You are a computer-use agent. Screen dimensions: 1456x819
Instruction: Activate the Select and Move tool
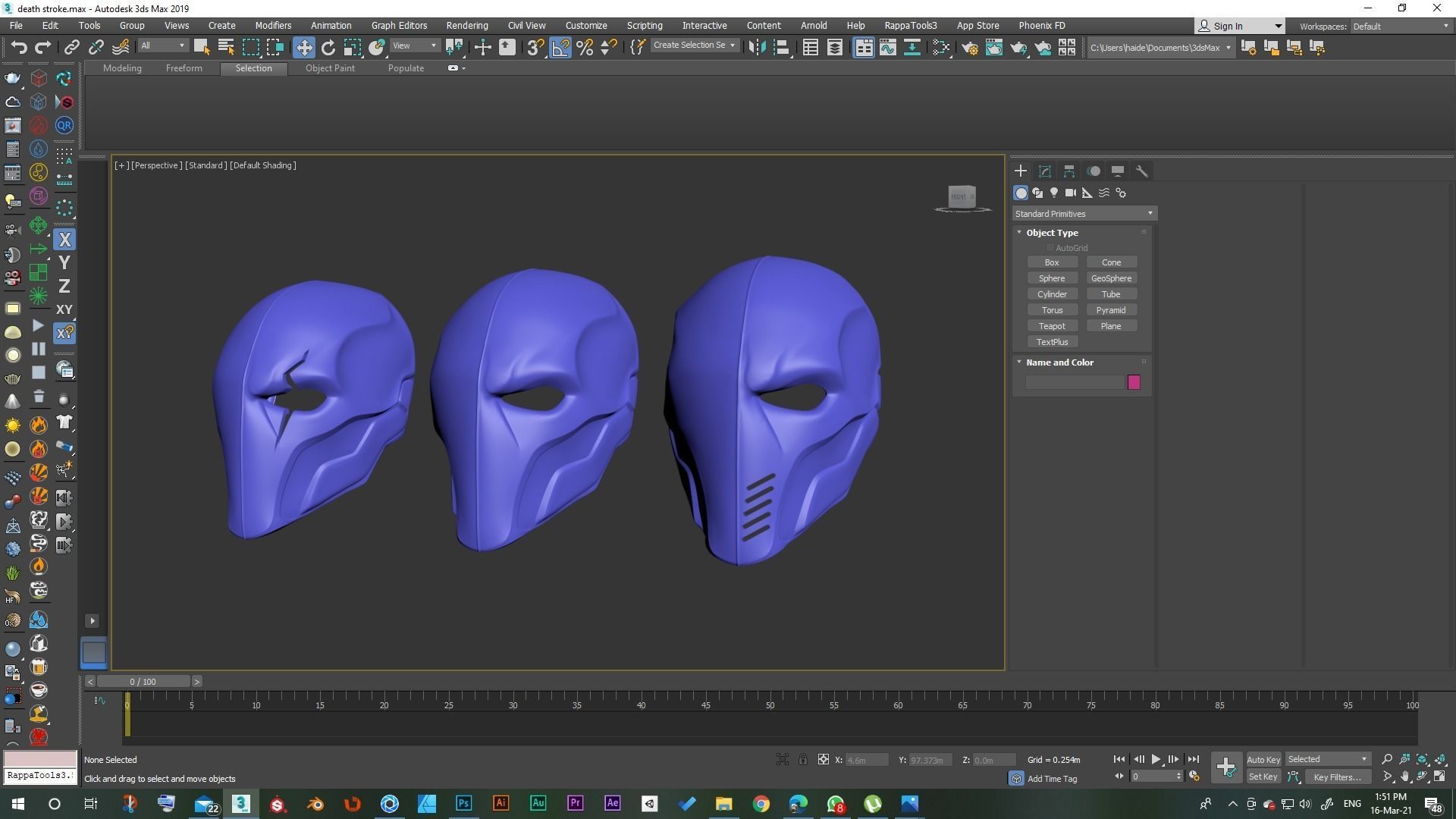(303, 47)
